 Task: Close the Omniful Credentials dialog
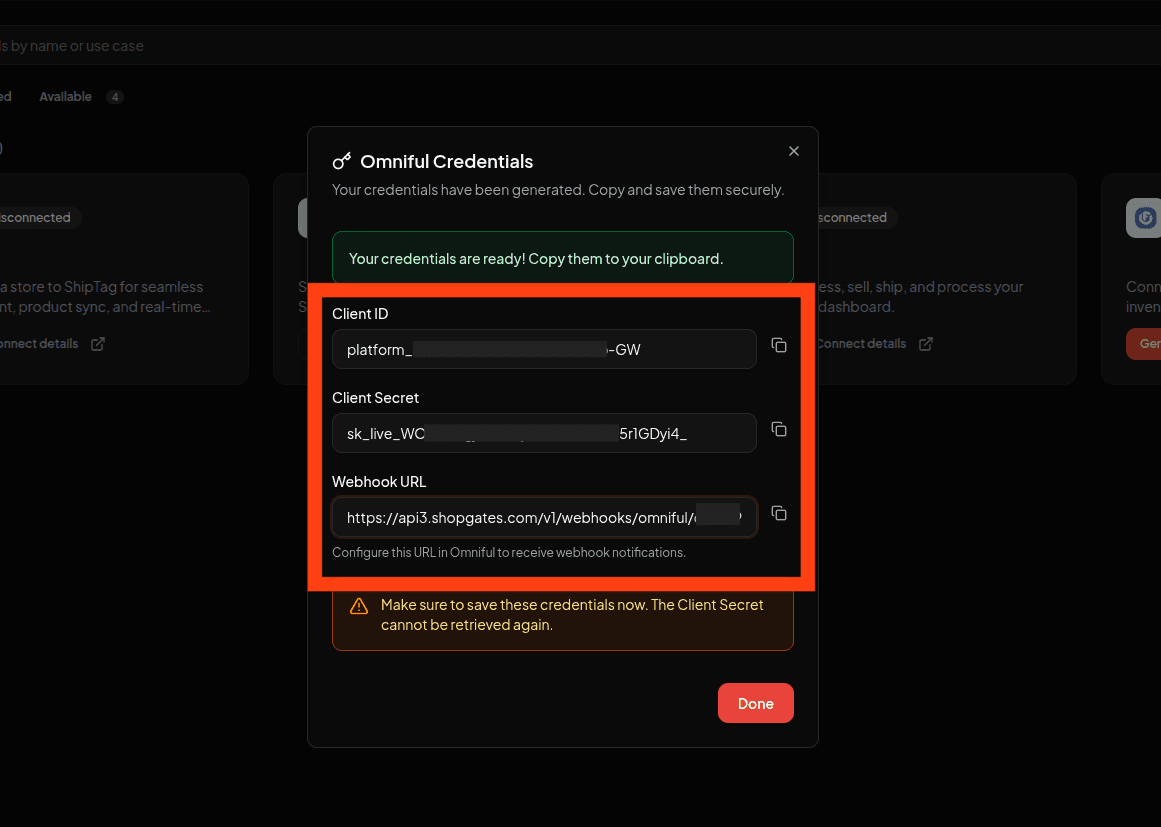point(794,151)
